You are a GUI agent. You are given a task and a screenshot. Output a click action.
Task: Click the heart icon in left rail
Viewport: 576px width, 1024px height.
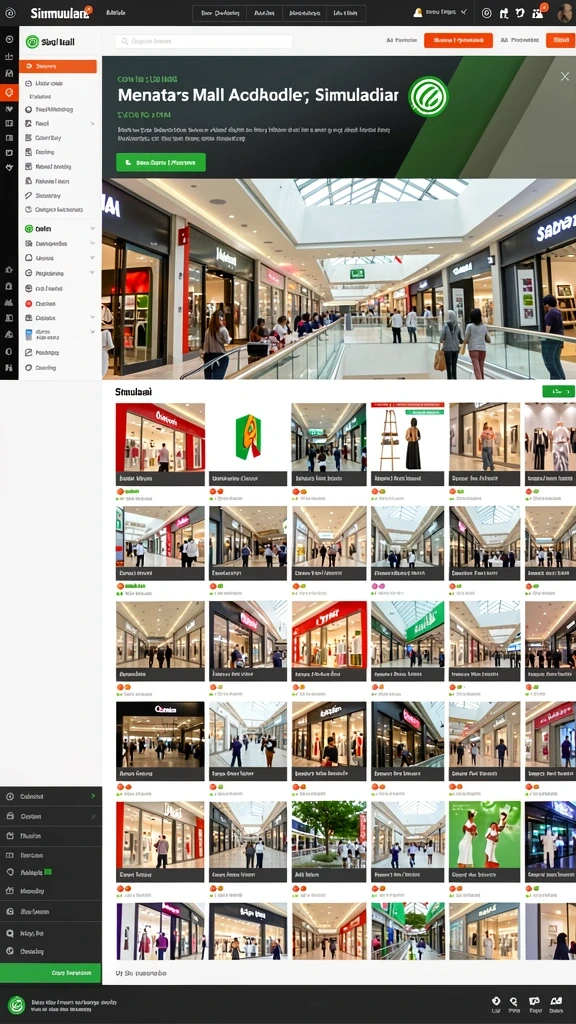pyautogui.click(x=9, y=109)
